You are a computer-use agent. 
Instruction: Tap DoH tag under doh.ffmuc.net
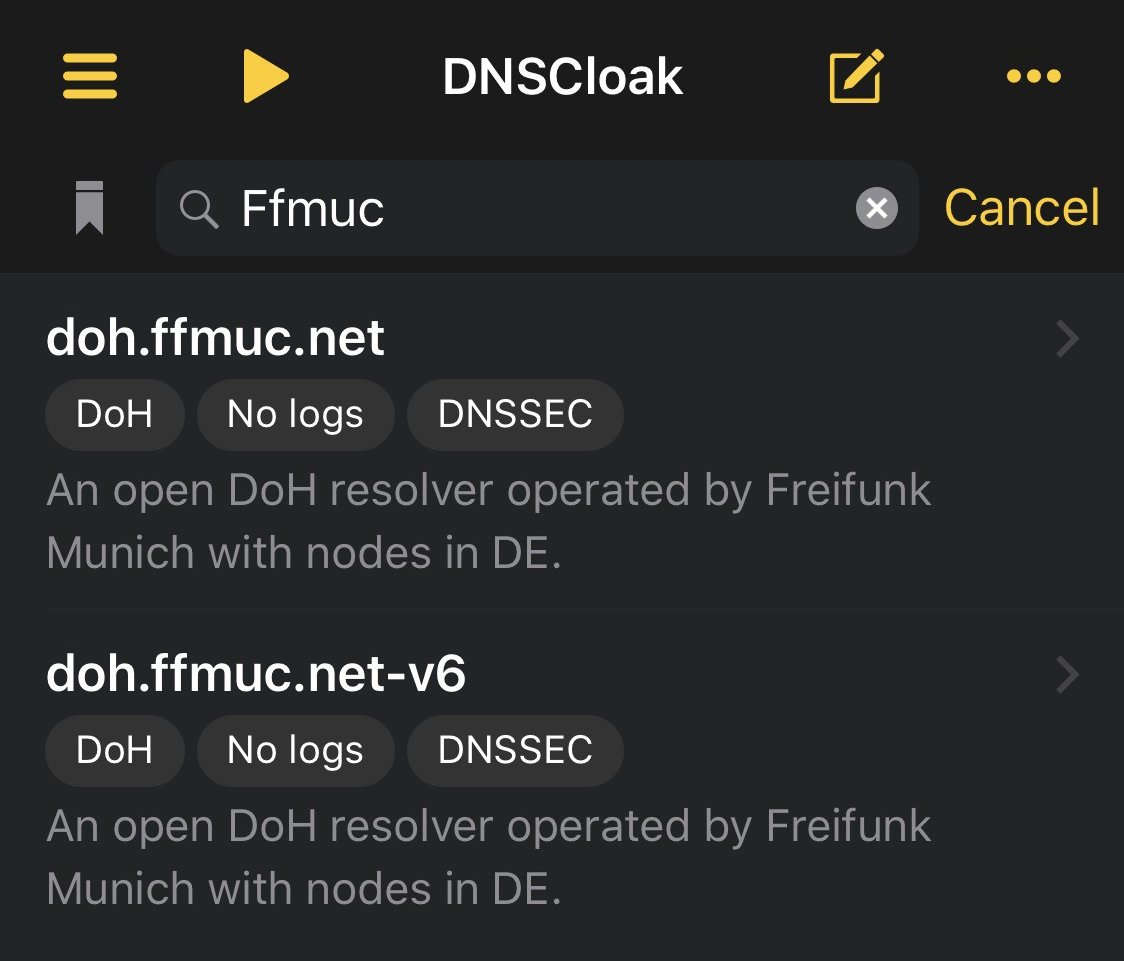[x=114, y=414]
